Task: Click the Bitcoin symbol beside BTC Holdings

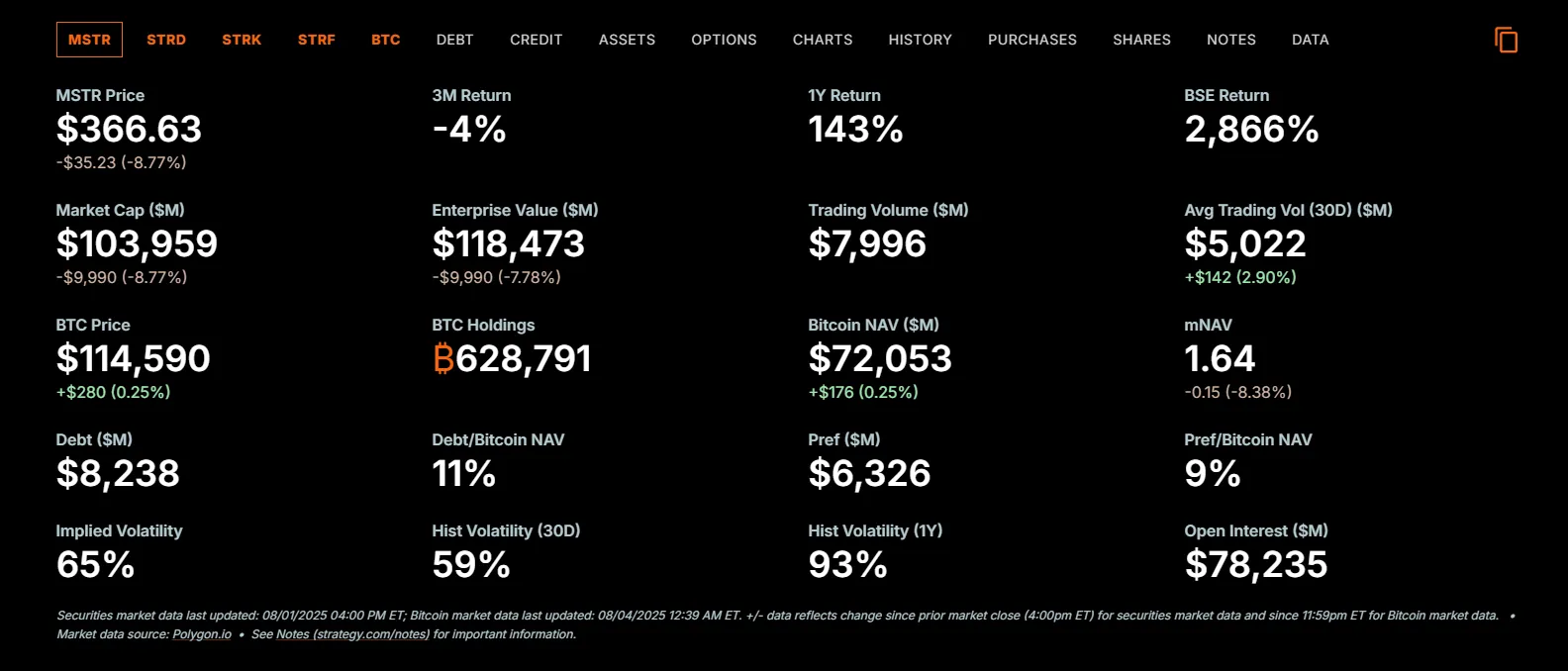Action: (x=442, y=359)
